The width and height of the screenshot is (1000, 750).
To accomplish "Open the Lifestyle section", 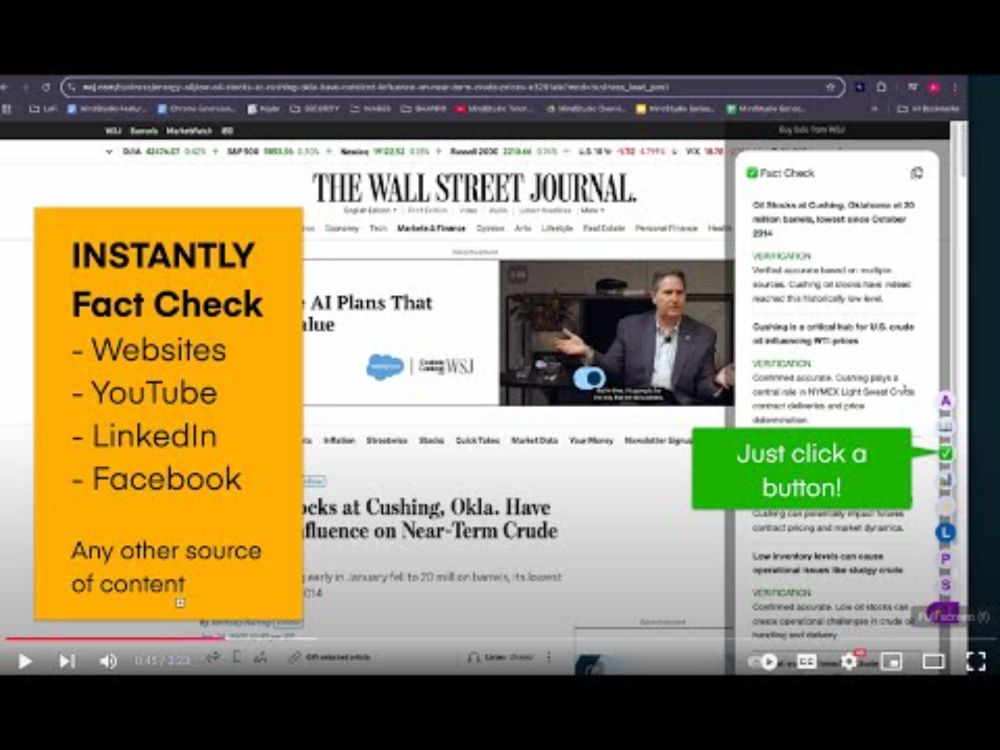I will pyautogui.click(x=557, y=228).
